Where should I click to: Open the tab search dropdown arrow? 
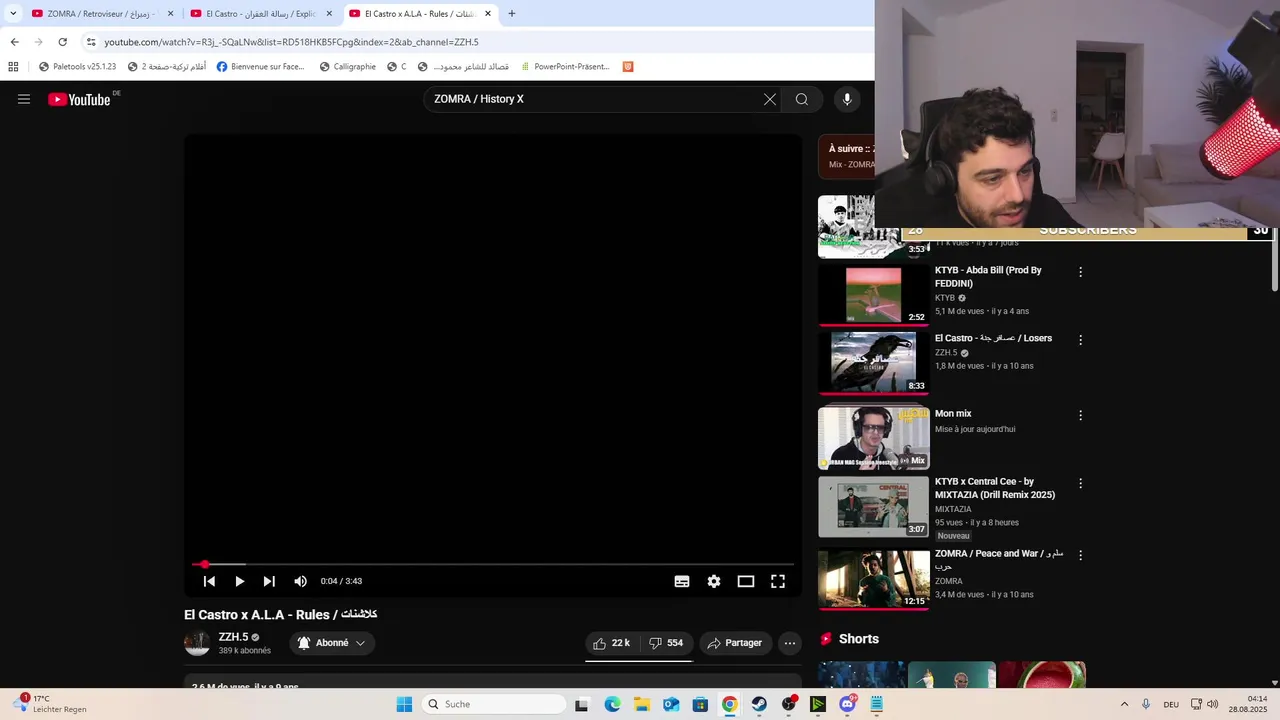tap(13, 14)
